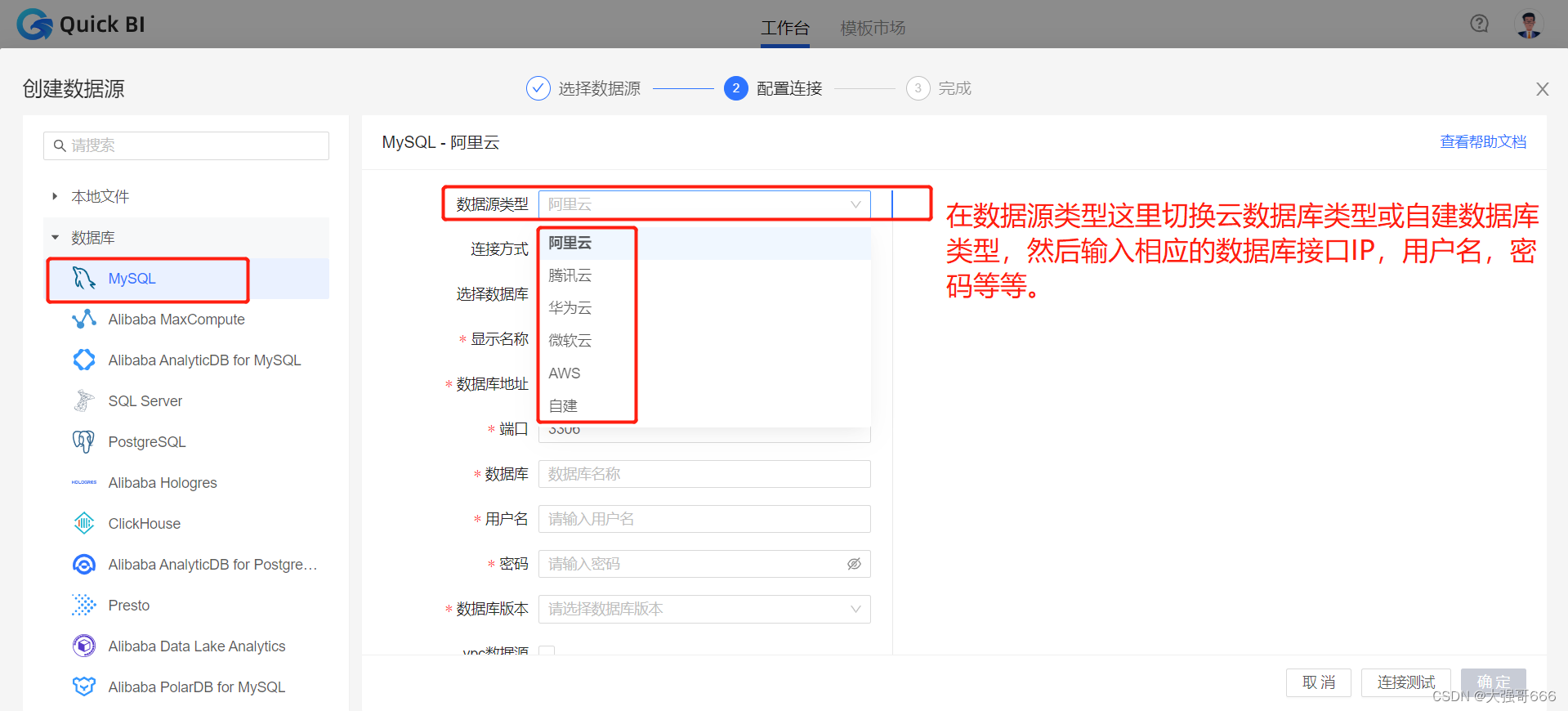
Task: Click the Alibaba Hologres icon
Action: 84,483
